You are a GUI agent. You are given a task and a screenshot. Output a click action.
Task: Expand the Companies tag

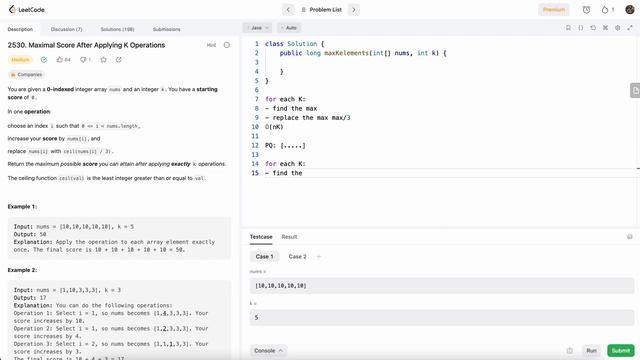(26, 74)
